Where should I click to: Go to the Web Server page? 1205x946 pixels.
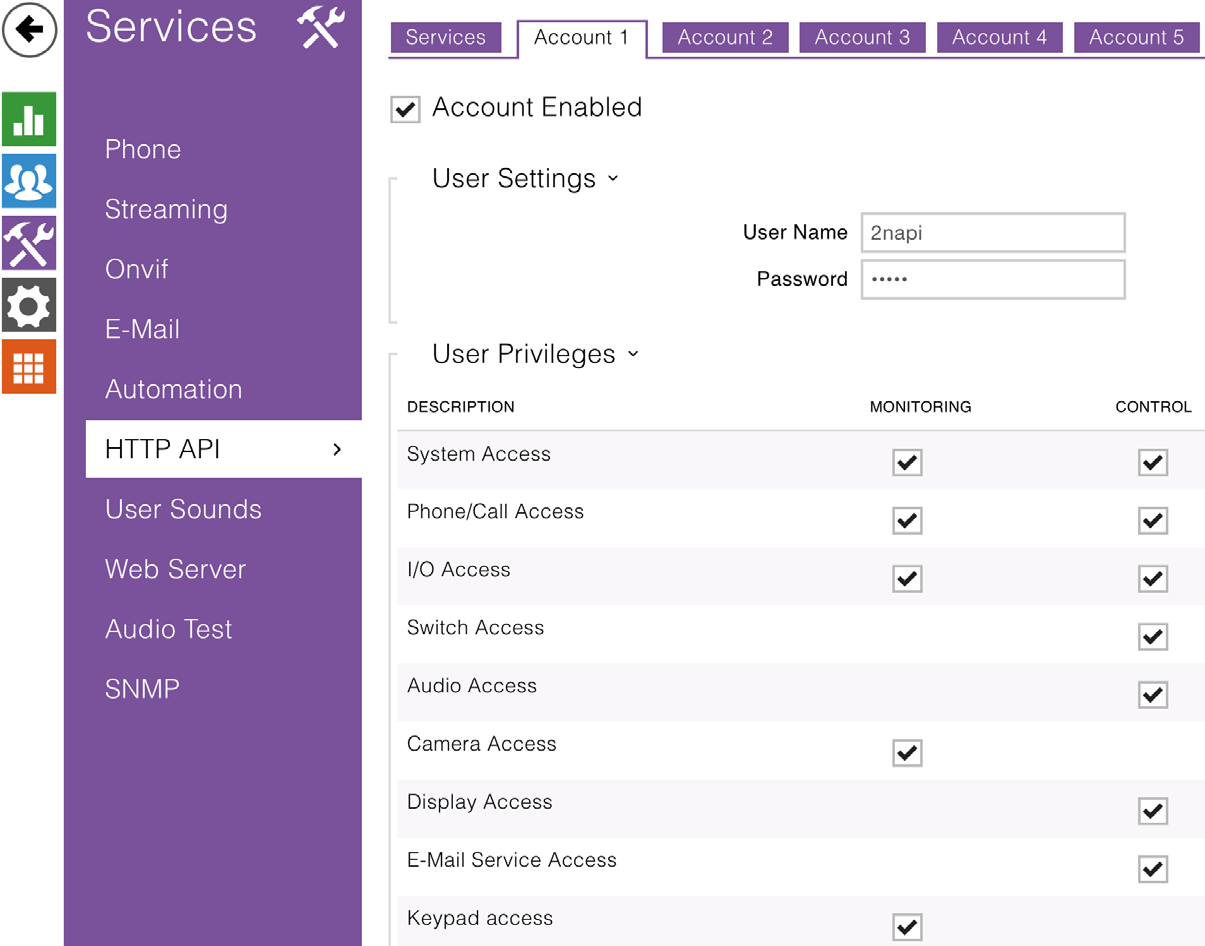(x=175, y=569)
